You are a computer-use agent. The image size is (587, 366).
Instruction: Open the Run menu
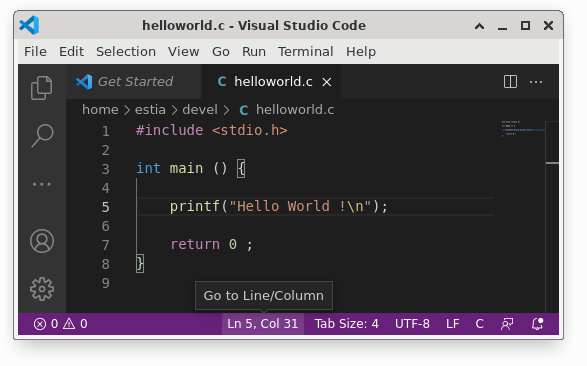(254, 51)
